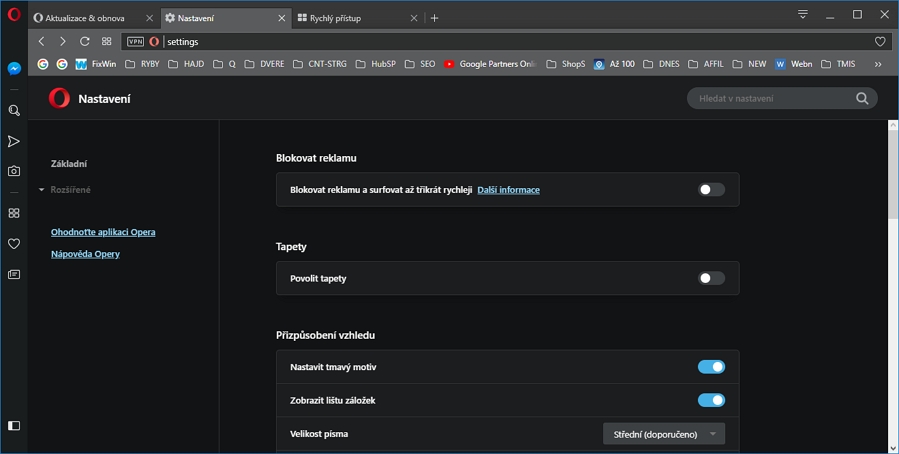Disable Nastavit tmavý motiv toggle
Viewport: 899px width, 454px height.
tap(711, 367)
